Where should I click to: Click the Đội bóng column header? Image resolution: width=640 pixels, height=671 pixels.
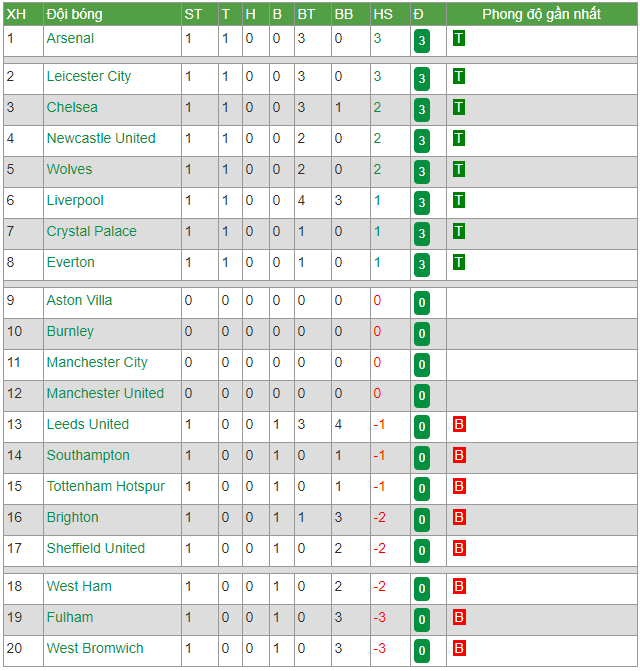coord(74,15)
